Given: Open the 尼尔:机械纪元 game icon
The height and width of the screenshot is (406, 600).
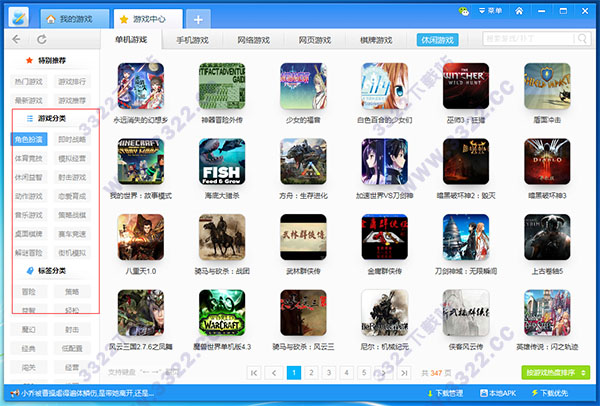Looking at the screenshot, I should 385,313.
